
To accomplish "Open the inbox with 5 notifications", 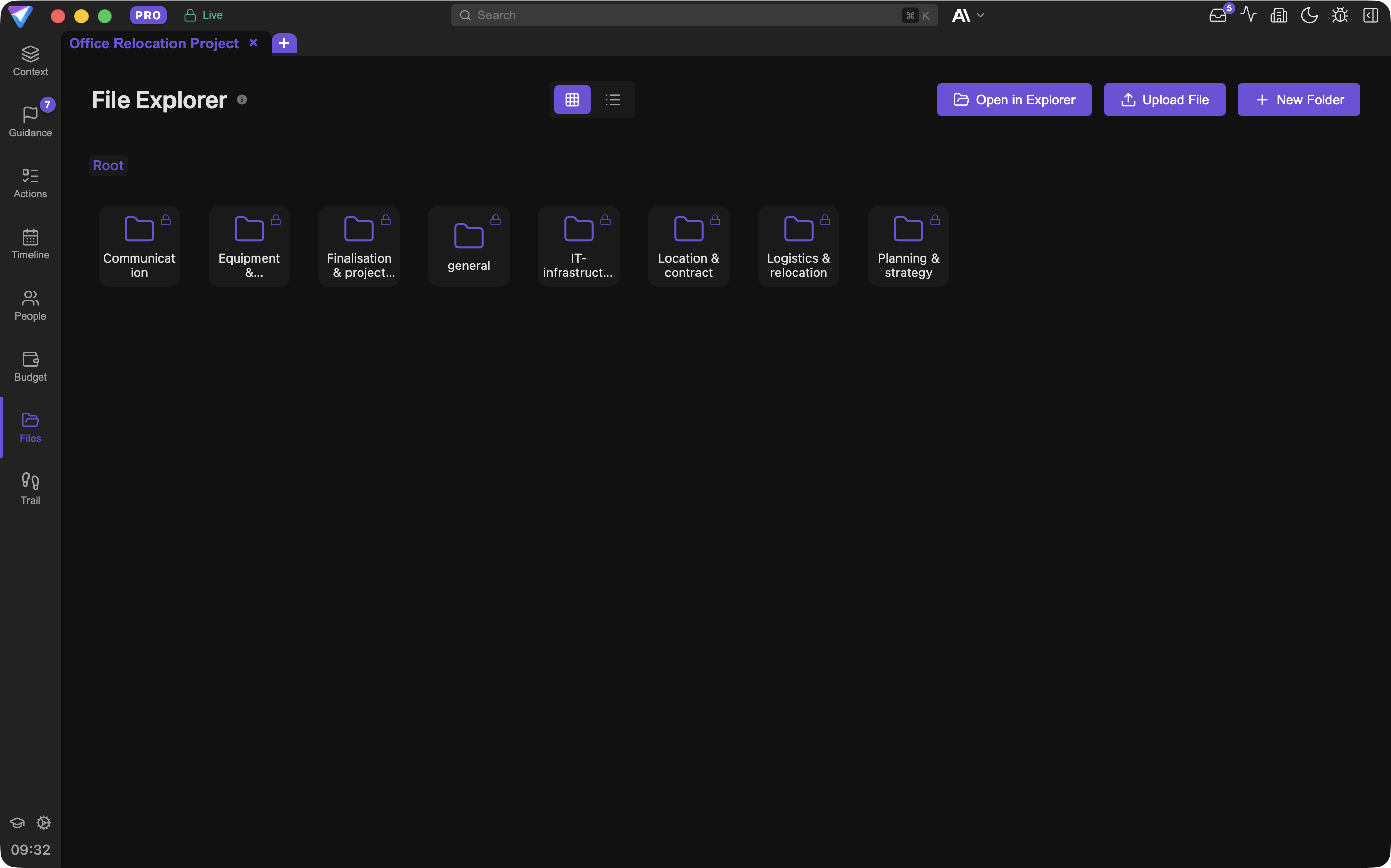I will pos(1218,15).
